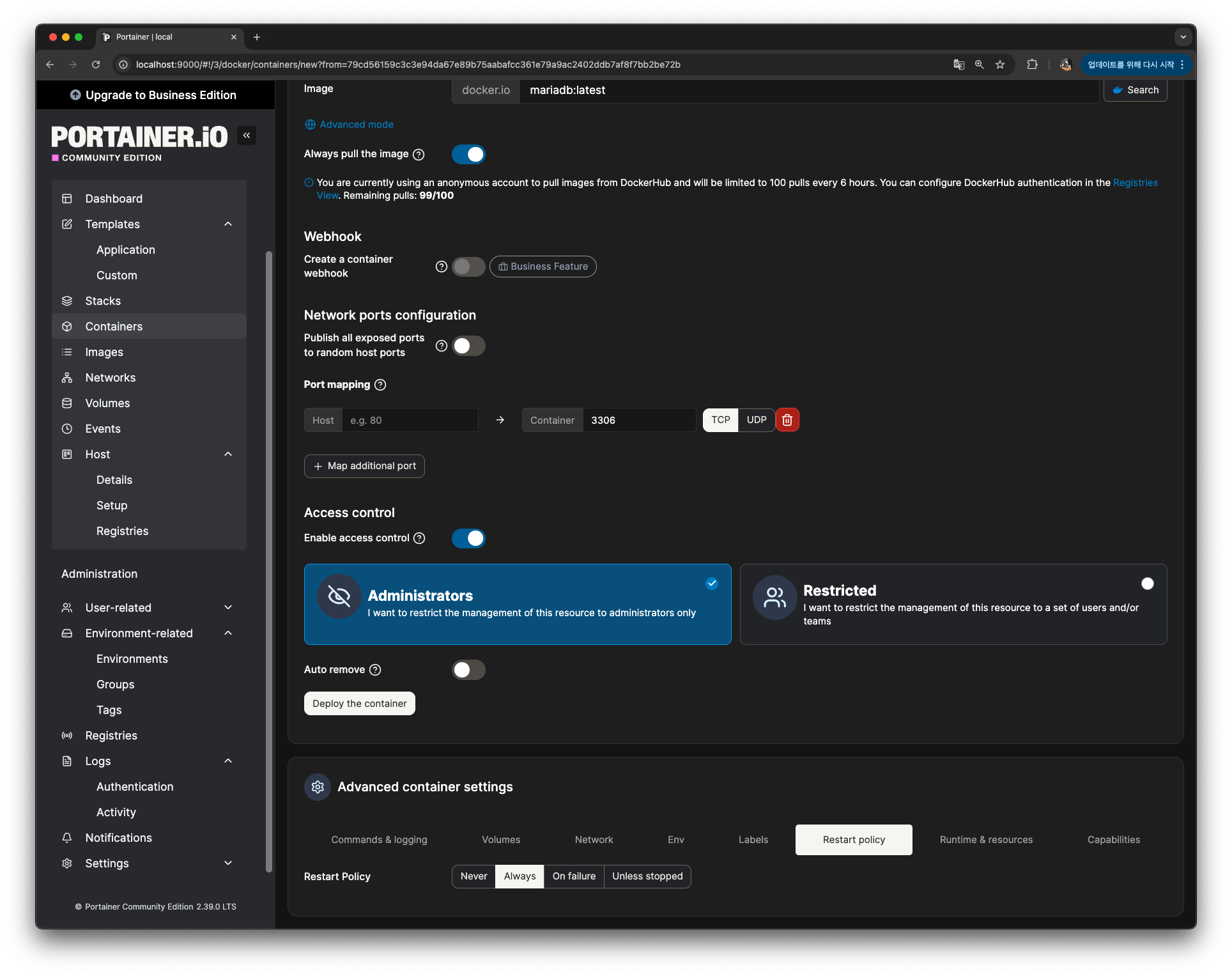The width and height of the screenshot is (1232, 976).
Task: Expand the User-related sidebar section
Action: click(x=228, y=608)
